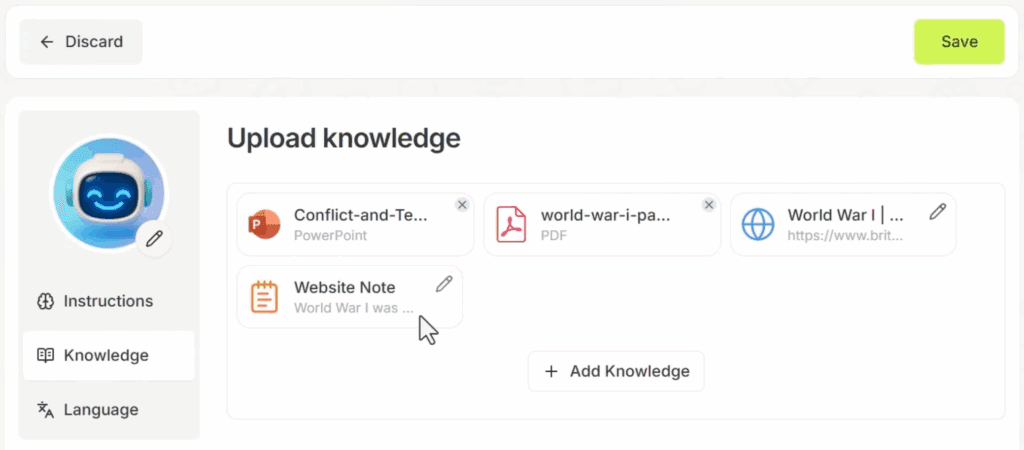Open the Instructions section
Screen dimensions: 1024x450
point(108,301)
